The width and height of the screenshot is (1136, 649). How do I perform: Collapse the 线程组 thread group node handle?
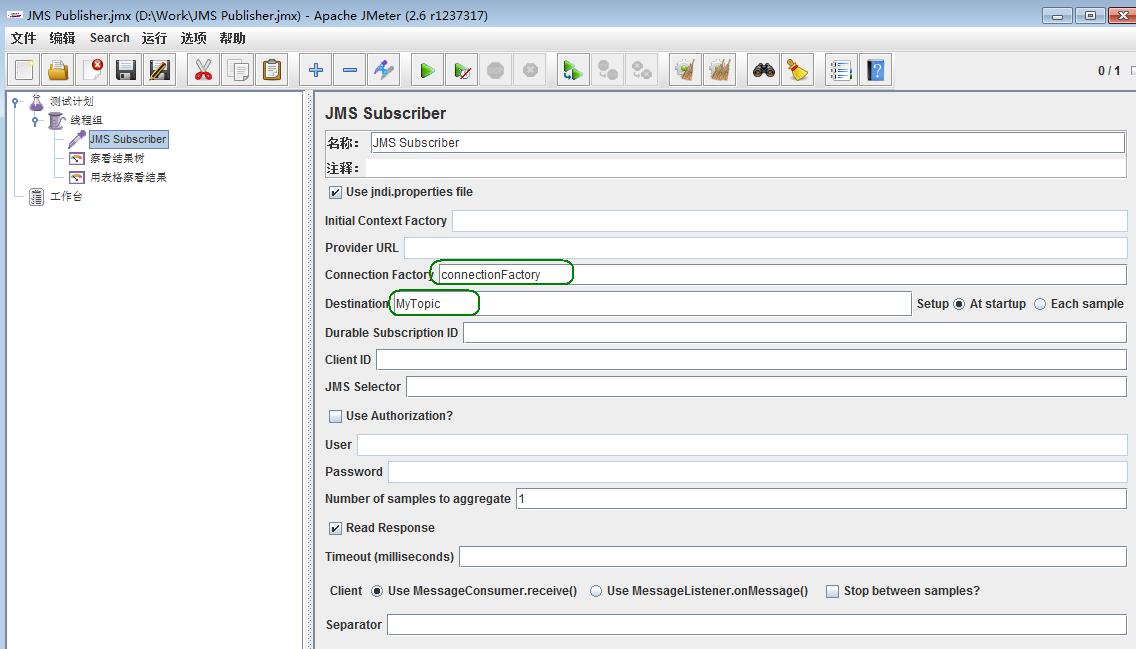click(35, 121)
